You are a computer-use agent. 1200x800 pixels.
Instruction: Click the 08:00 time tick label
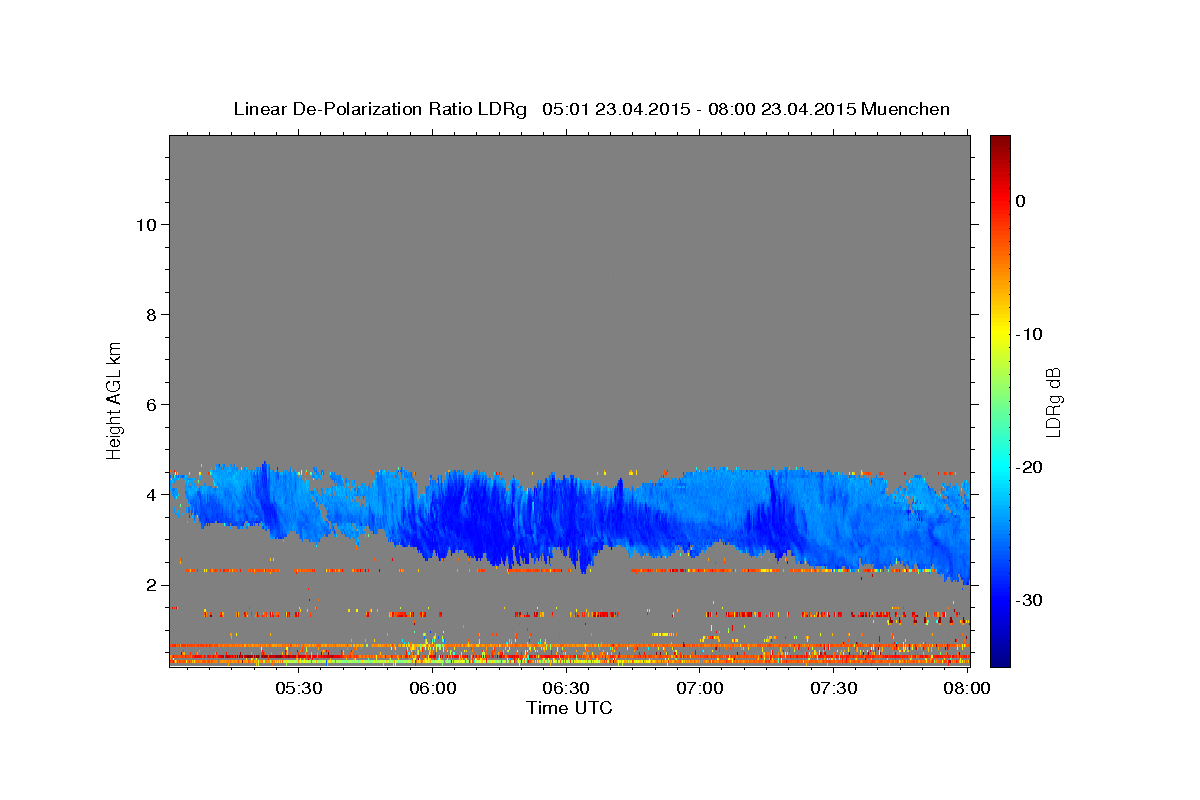[966, 689]
